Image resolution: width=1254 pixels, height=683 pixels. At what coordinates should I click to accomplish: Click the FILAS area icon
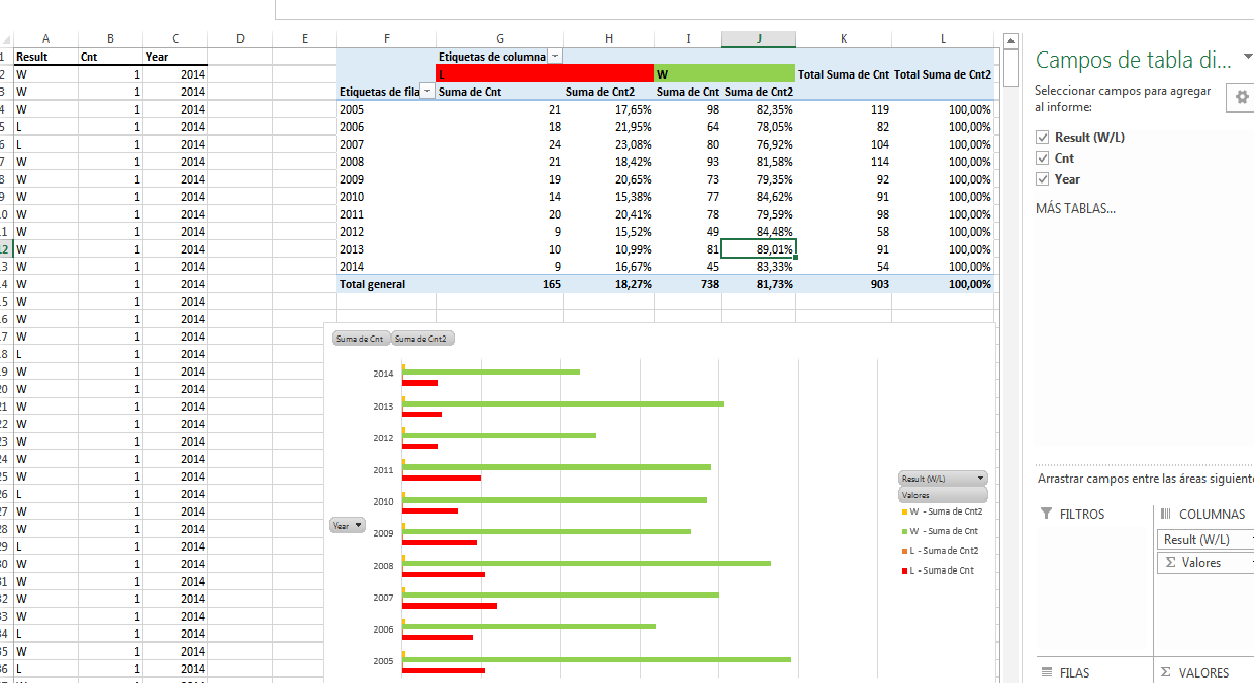(1046, 672)
